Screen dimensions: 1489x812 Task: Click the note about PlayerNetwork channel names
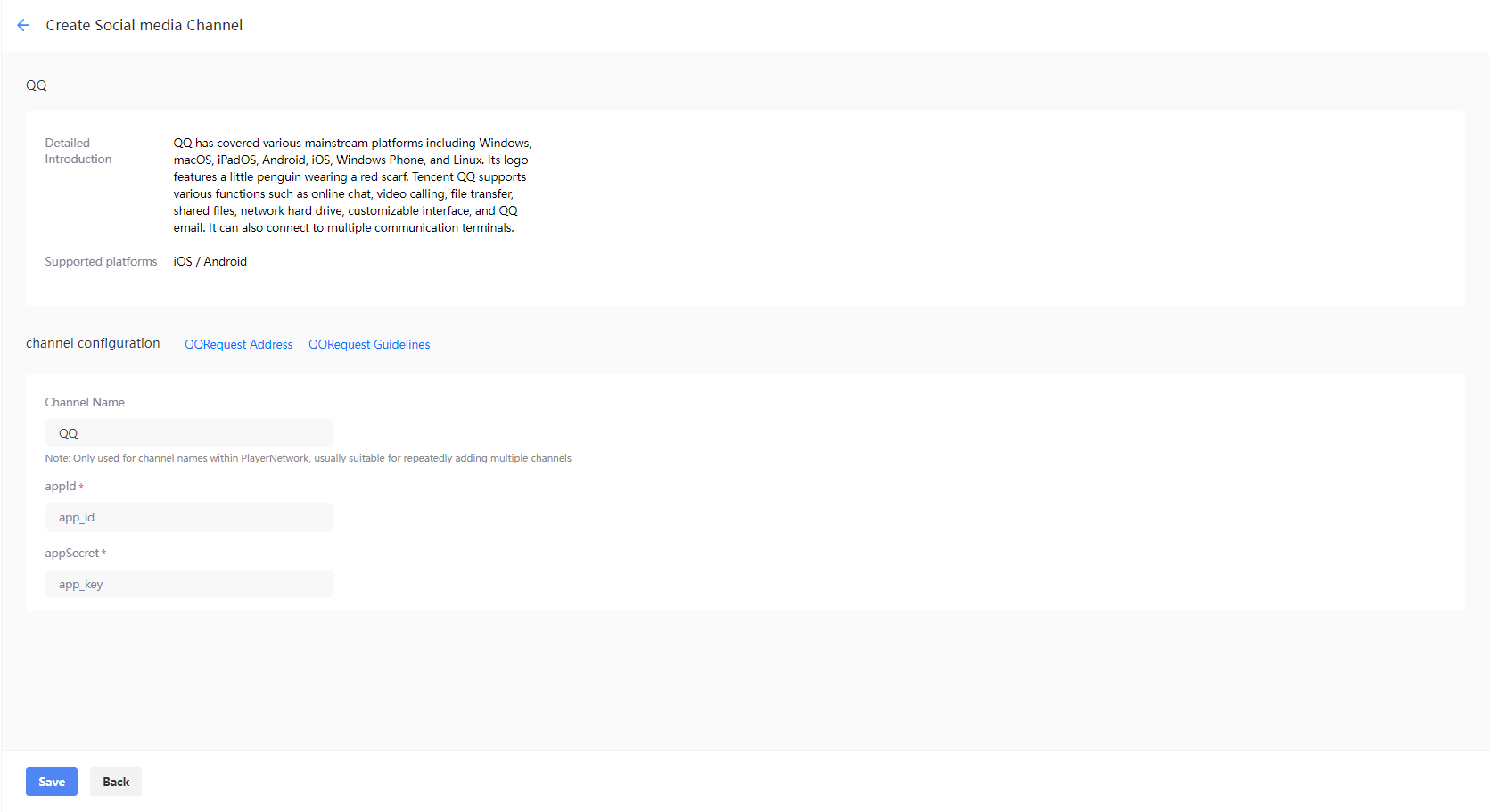click(308, 458)
